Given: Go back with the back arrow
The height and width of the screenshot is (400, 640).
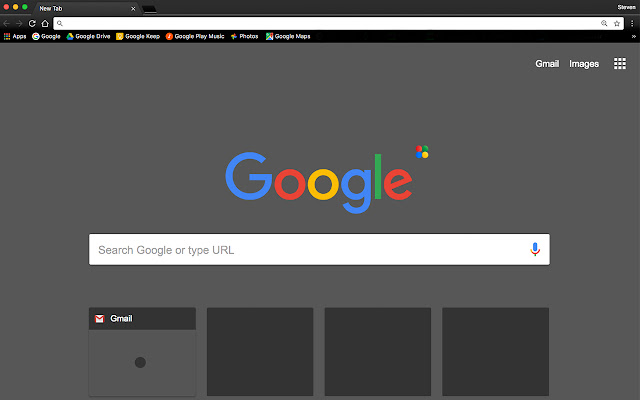Looking at the screenshot, I should click(x=6, y=23).
